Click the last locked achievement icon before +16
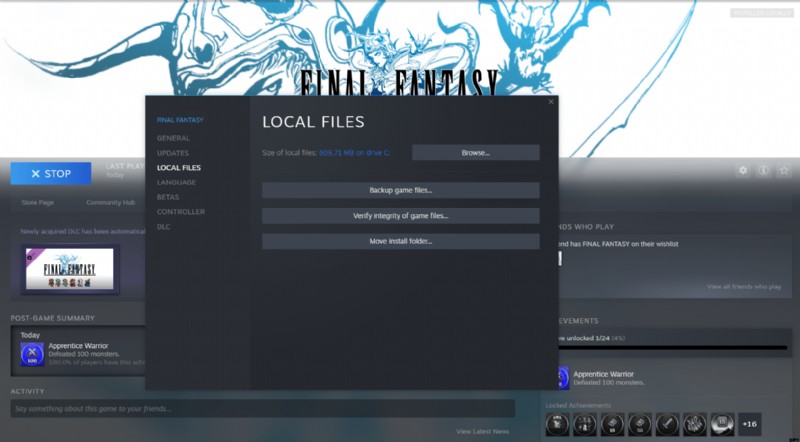This screenshot has width=800, height=442. click(x=722, y=423)
